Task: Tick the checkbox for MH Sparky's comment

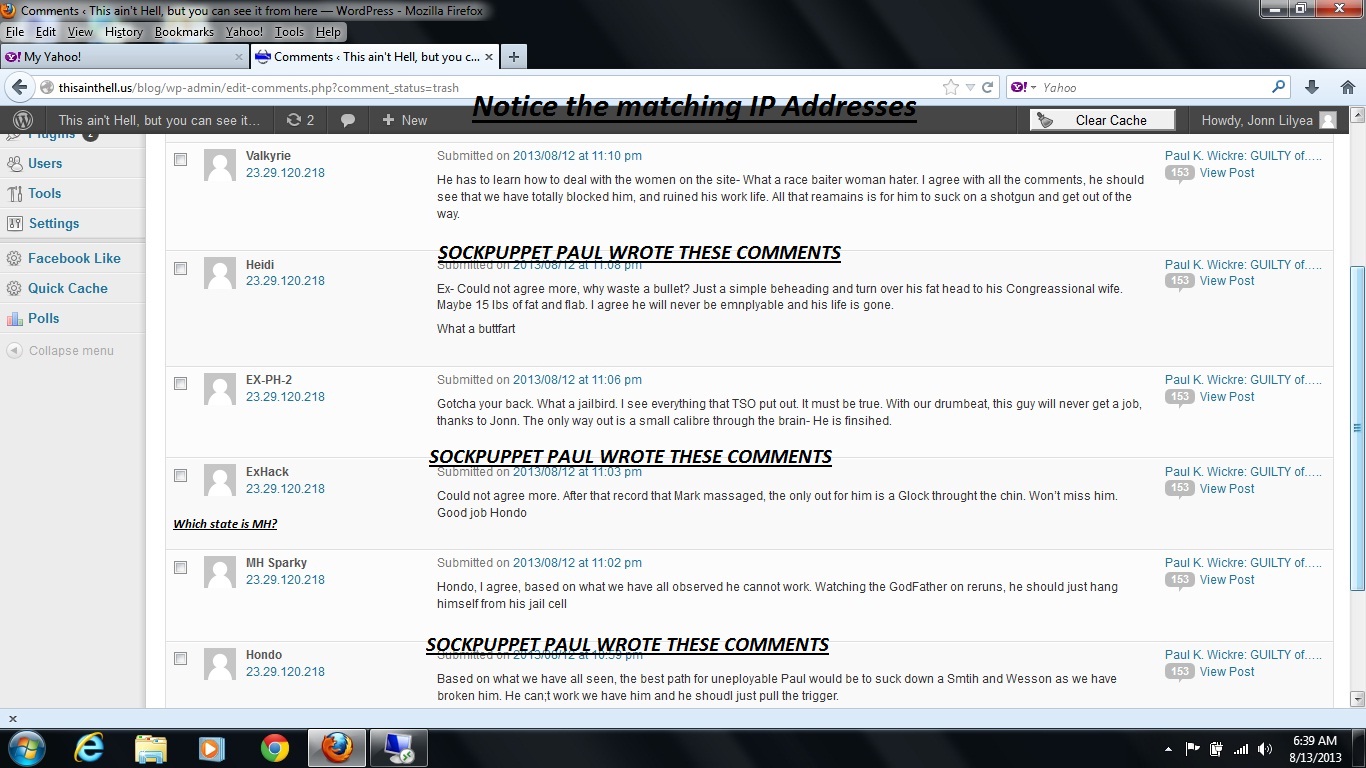Action: pos(181,567)
